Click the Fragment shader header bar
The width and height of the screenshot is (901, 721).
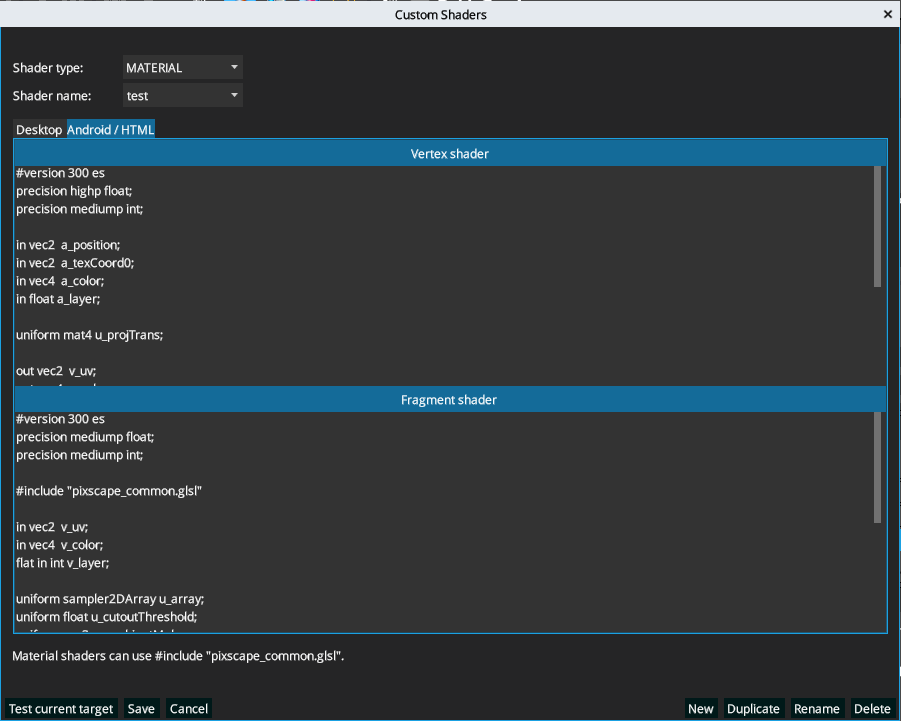[450, 399]
